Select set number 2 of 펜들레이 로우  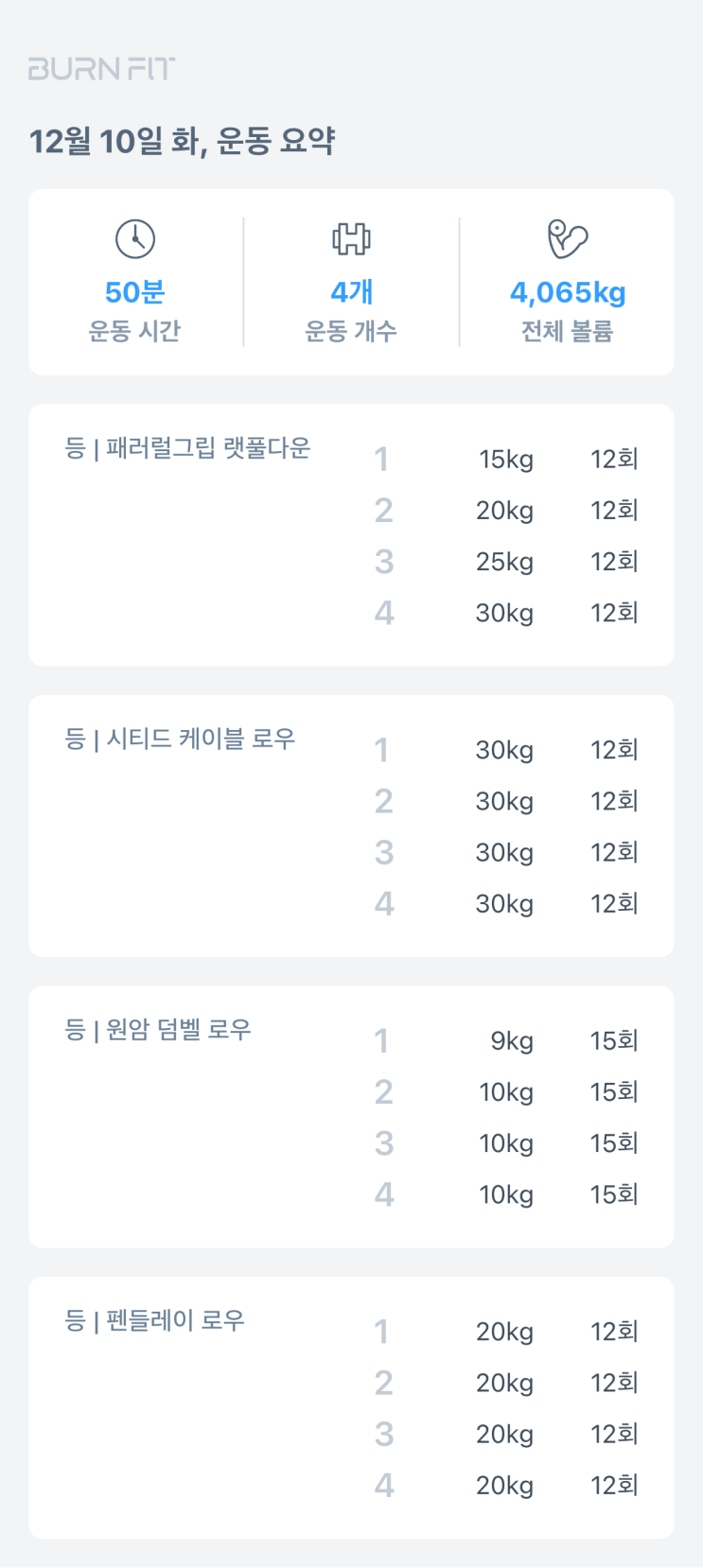(383, 1384)
